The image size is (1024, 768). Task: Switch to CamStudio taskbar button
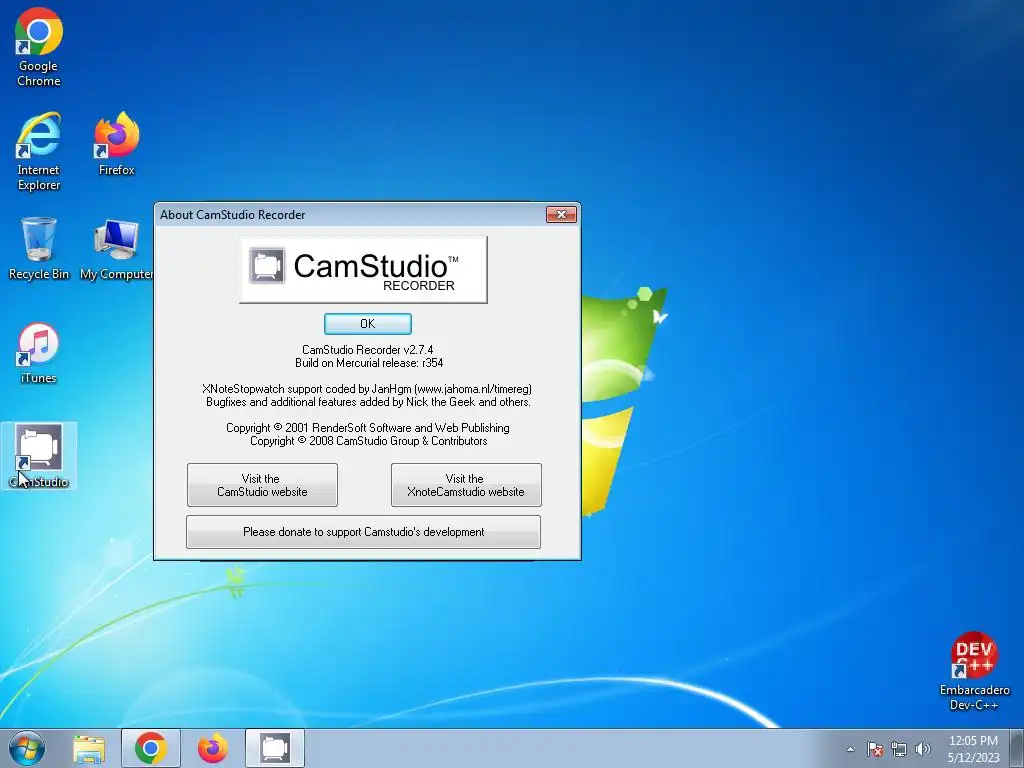pos(275,748)
